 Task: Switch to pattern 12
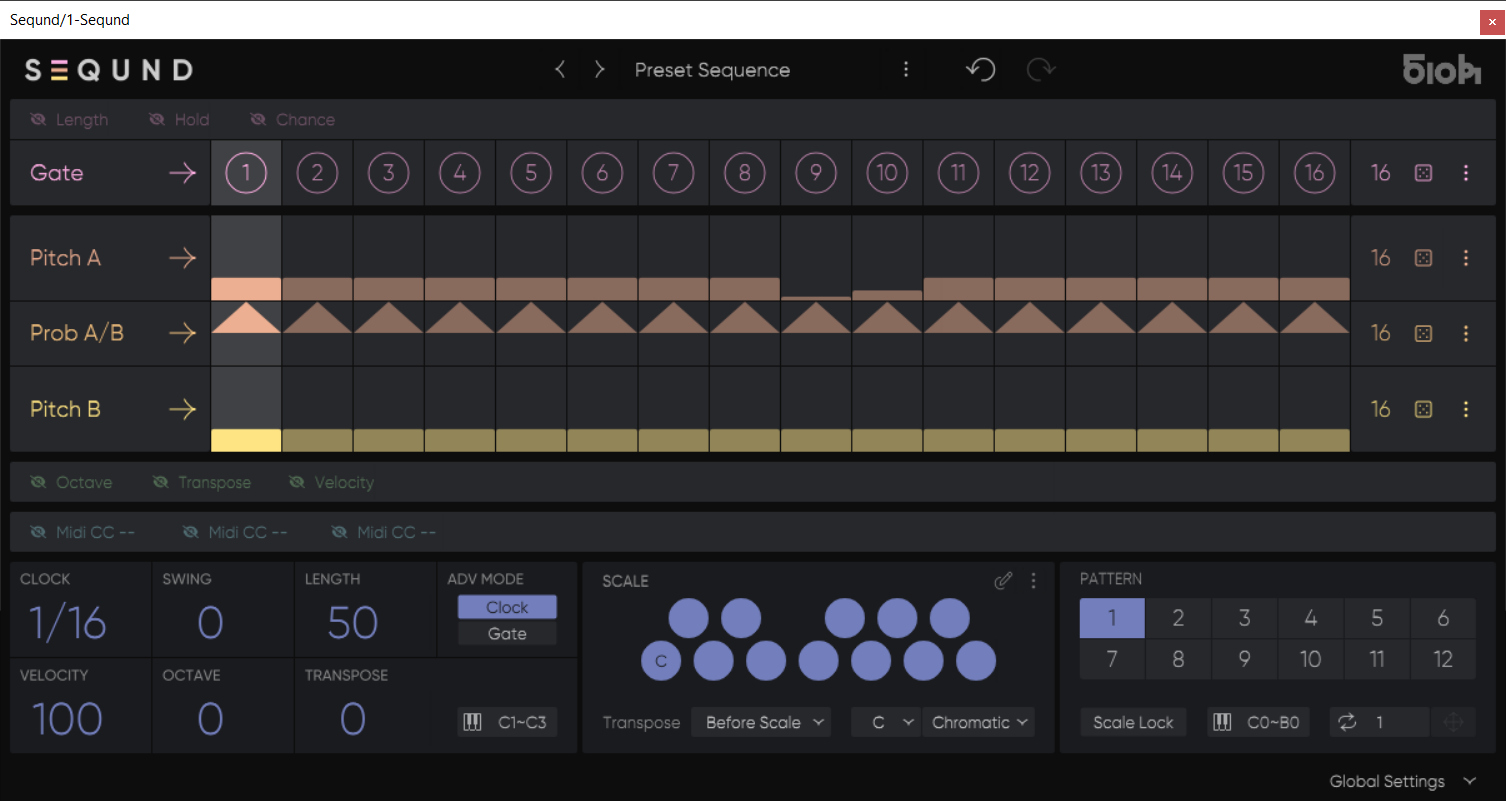click(1442, 659)
